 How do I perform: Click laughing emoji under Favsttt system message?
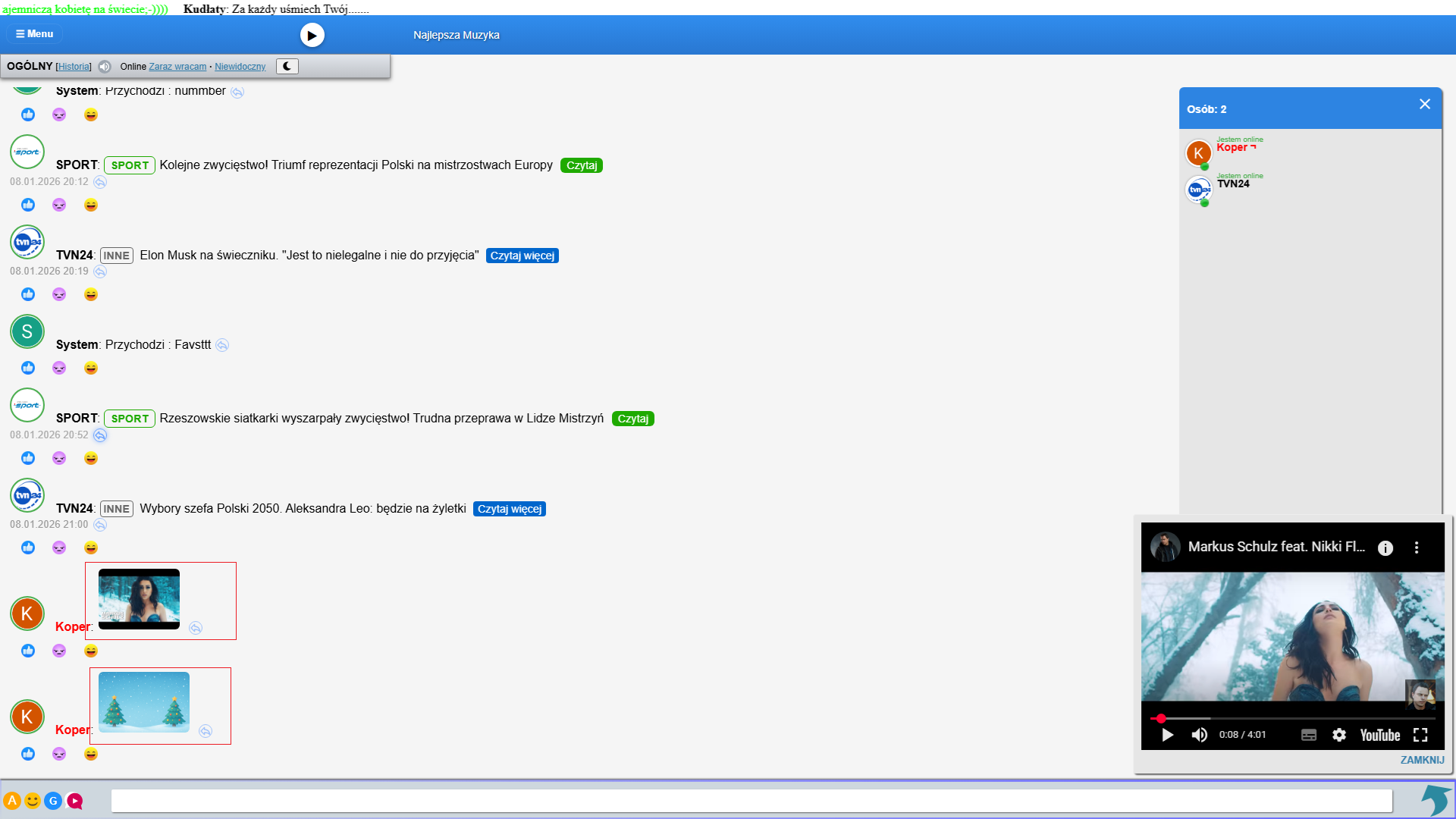coord(91,369)
